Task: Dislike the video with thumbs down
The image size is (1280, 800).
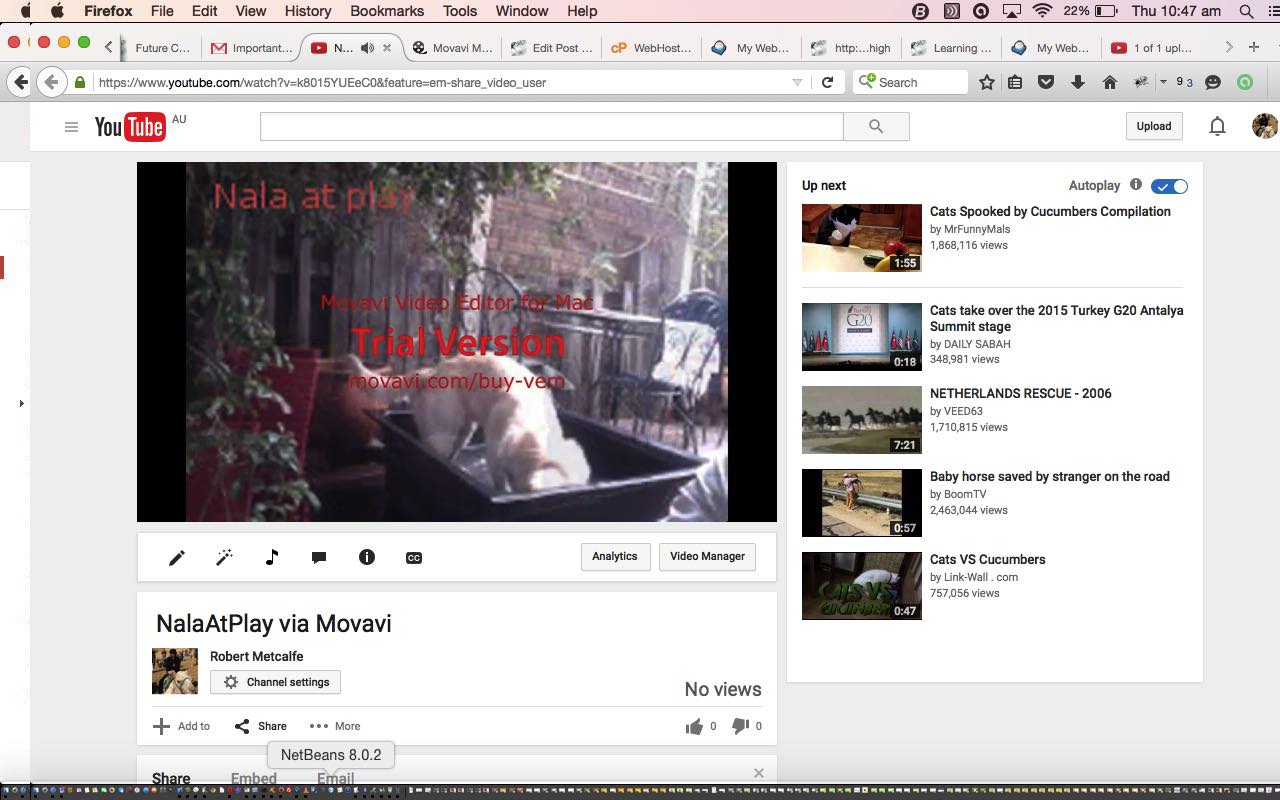Action: (740, 726)
